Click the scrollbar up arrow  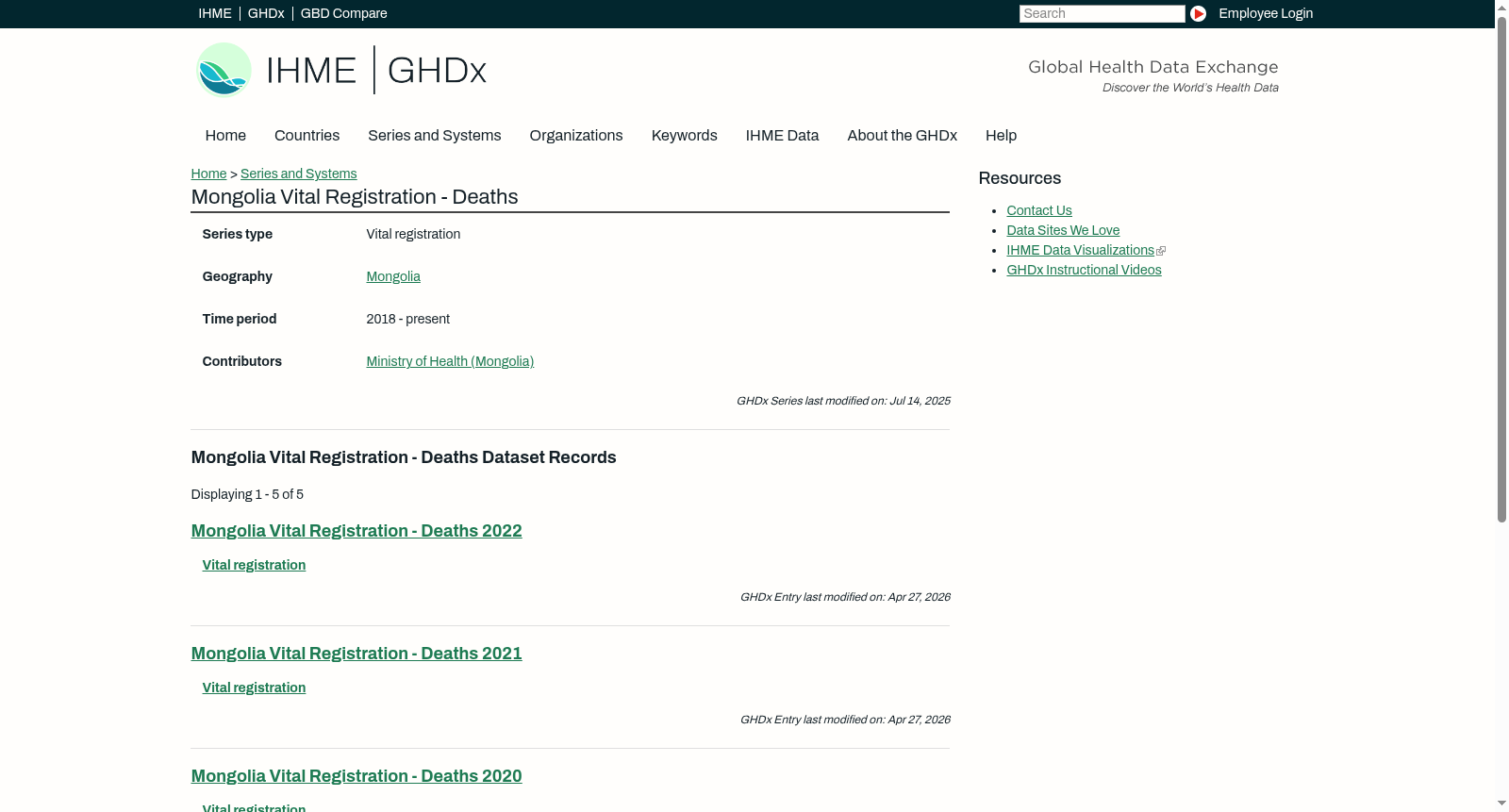coord(1501,7)
